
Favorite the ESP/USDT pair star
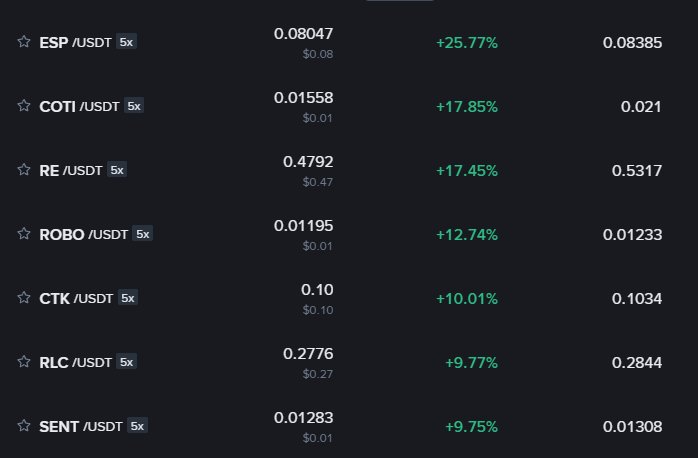(24, 42)
